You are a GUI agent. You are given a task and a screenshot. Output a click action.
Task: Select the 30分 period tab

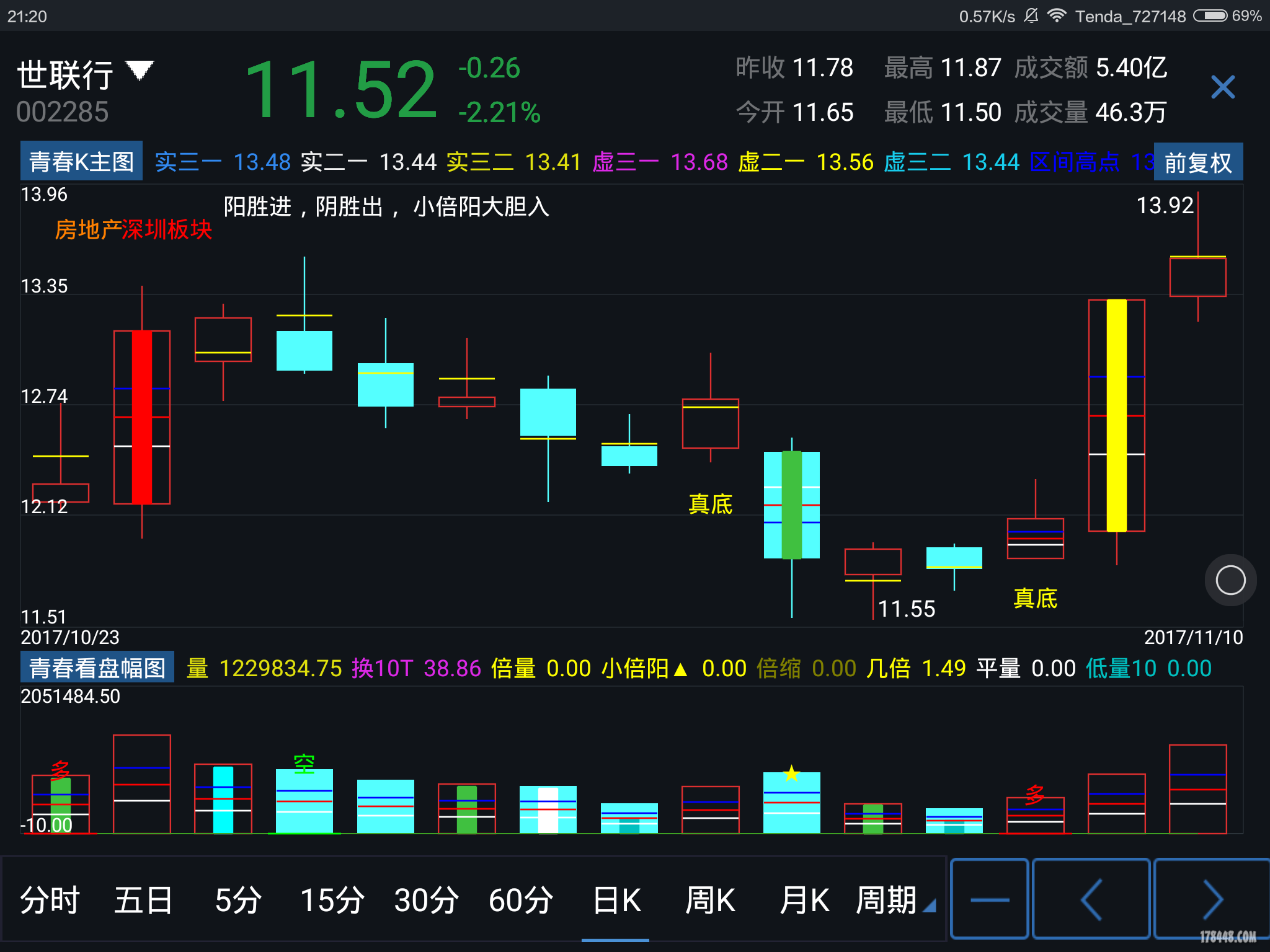click(427, 900)
